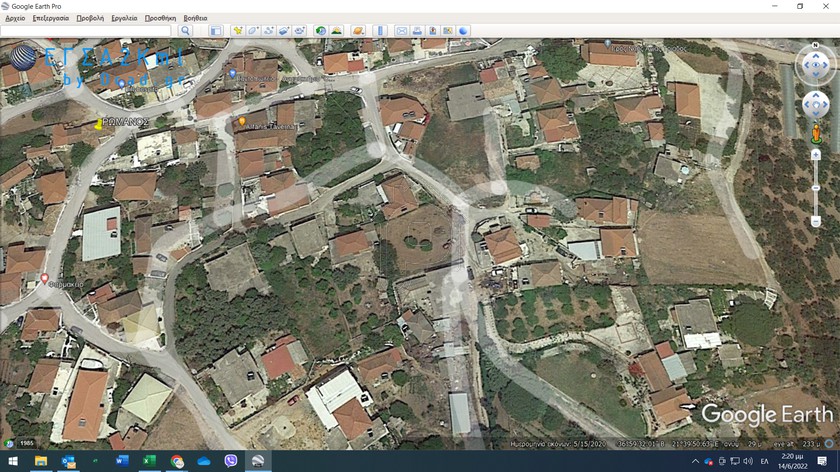Select the Add Path tool

[269, 31]
